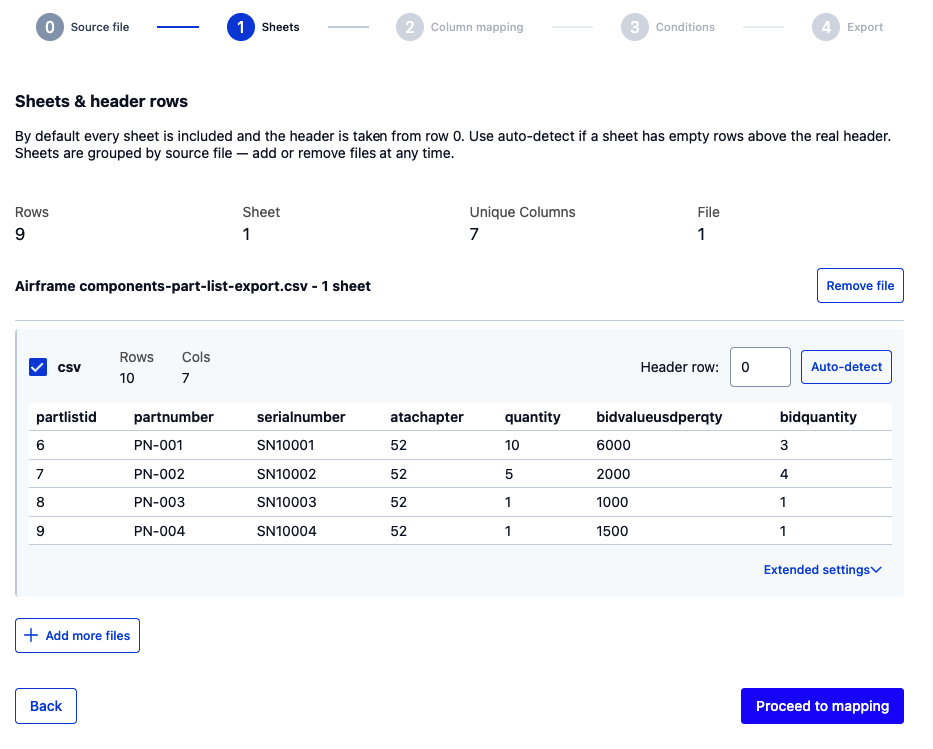Click bid value 1000

pyautogui.click(x=612, y=502)
